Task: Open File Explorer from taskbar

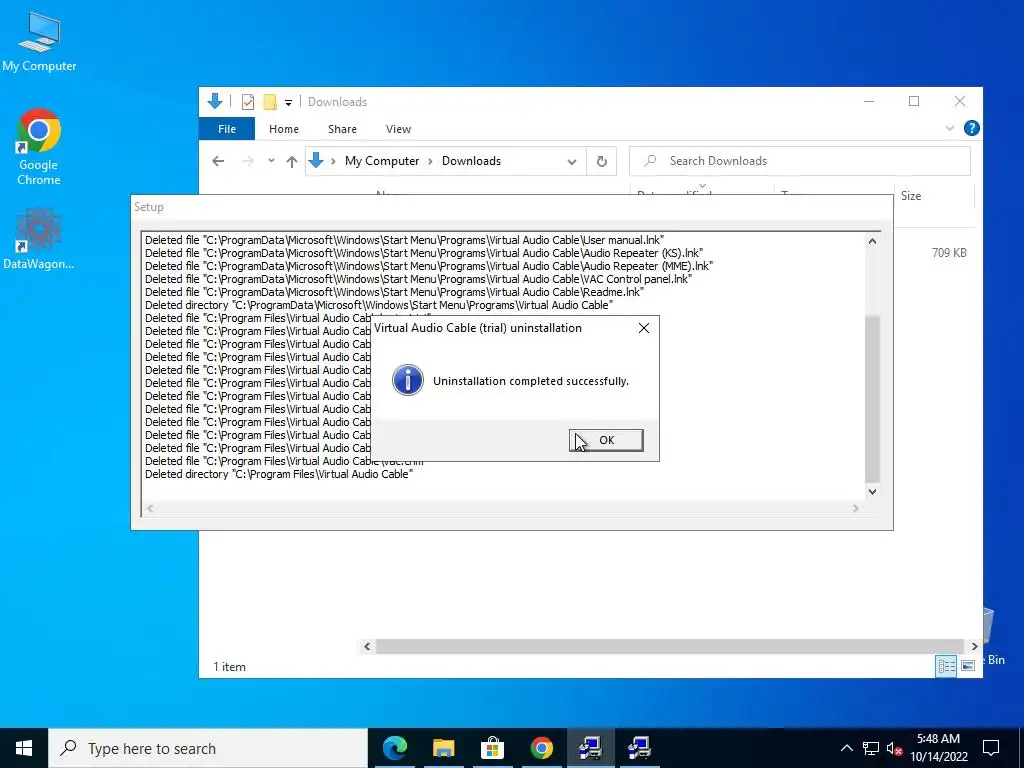Action: 443,748
